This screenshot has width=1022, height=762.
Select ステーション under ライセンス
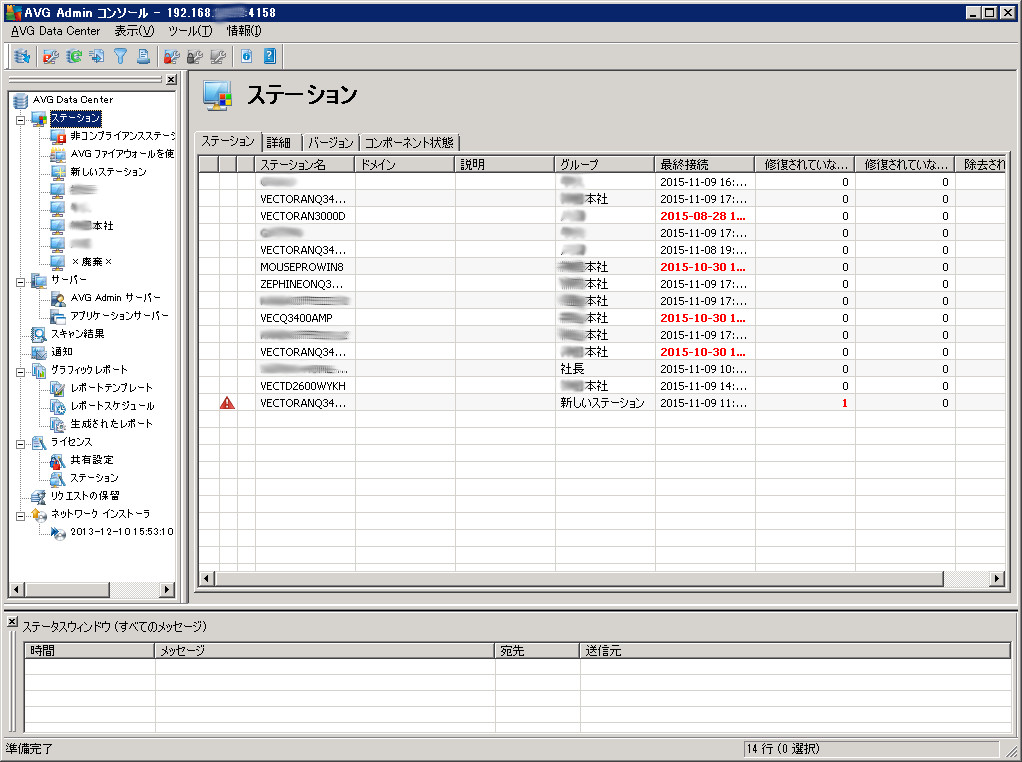[x=94, y=478]
